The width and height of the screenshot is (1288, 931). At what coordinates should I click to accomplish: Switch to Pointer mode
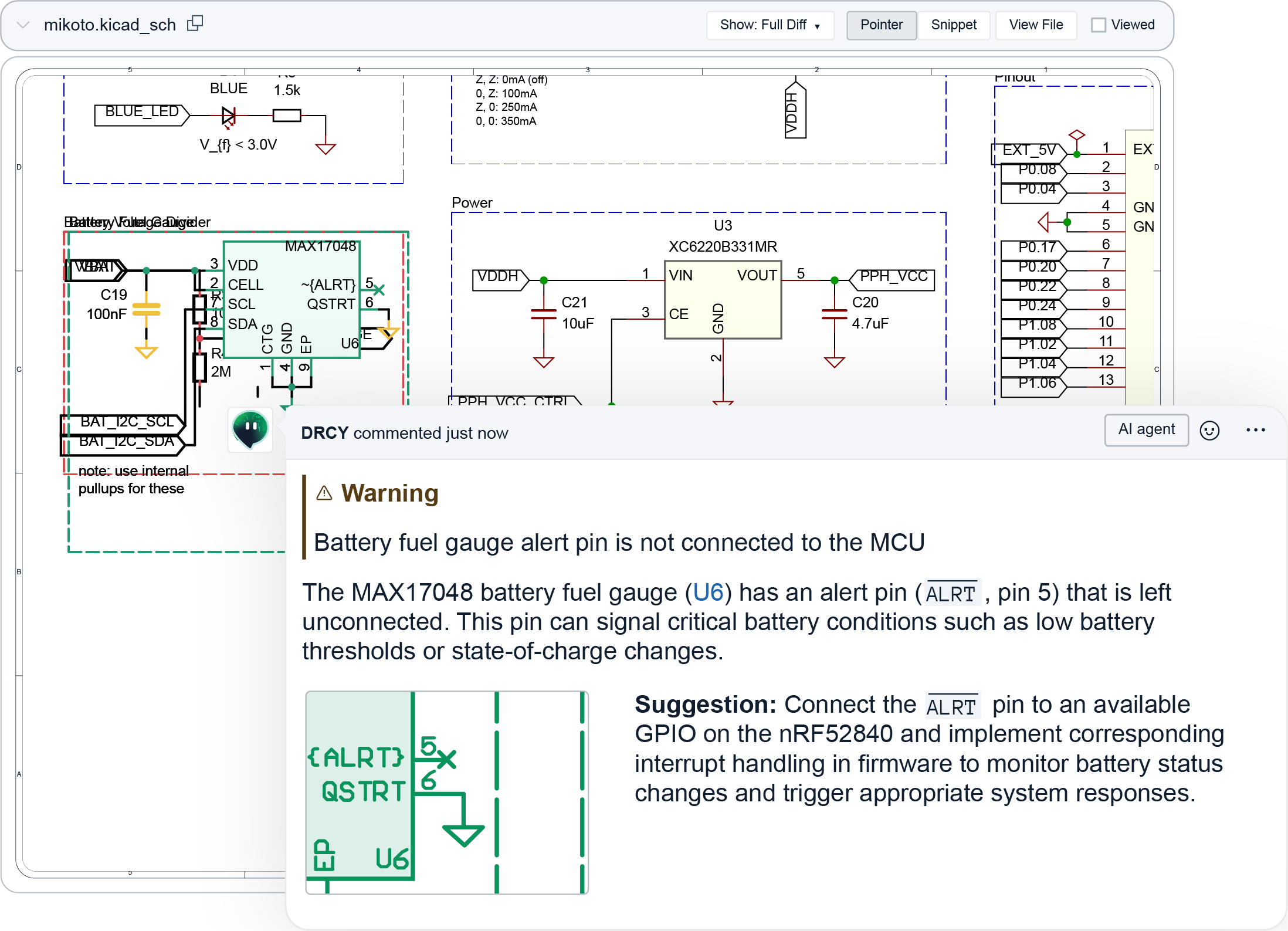coord(881,25)
